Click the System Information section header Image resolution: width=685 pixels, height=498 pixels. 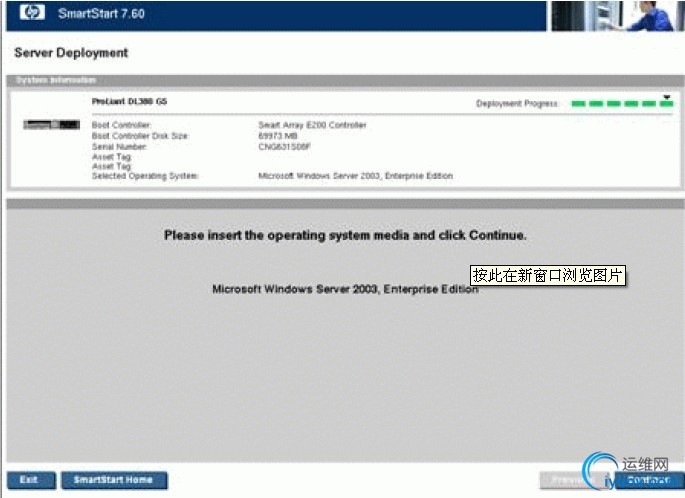tap(56, 80)
